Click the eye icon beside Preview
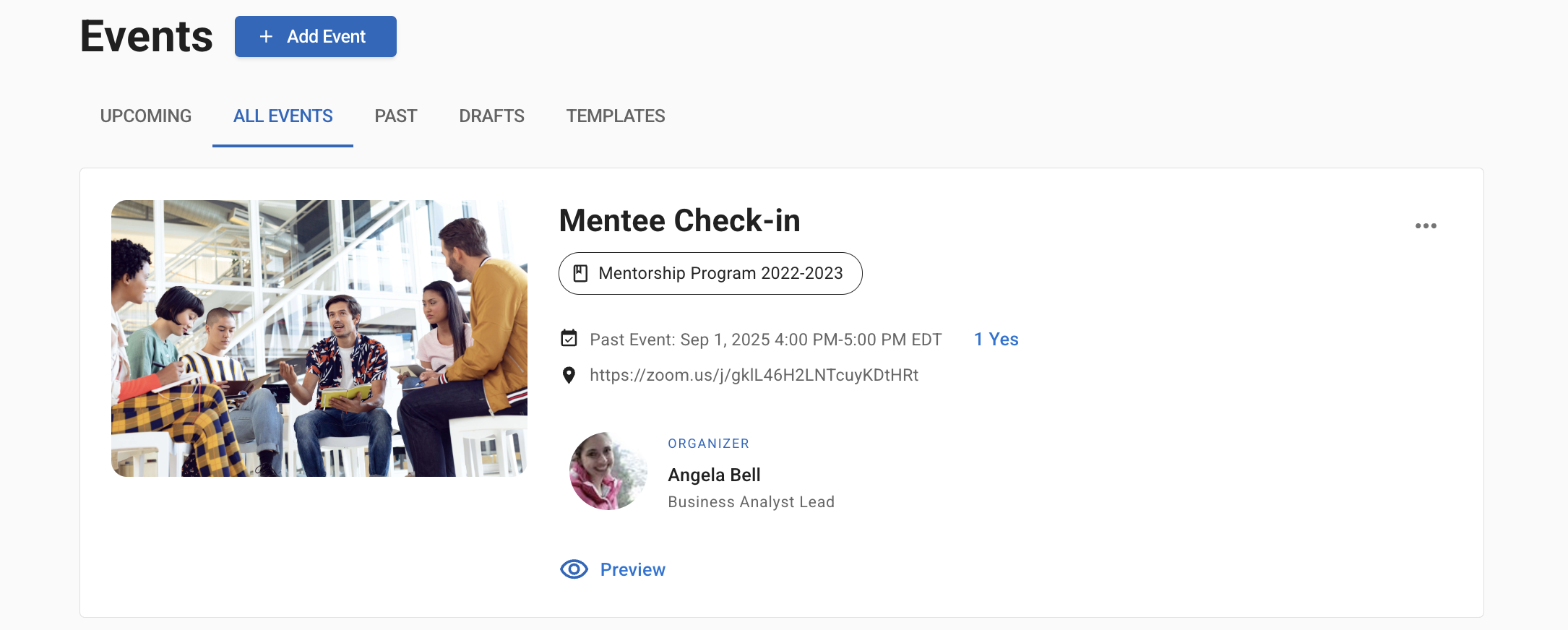The image size is (1568, 630). tap(574, 569)
